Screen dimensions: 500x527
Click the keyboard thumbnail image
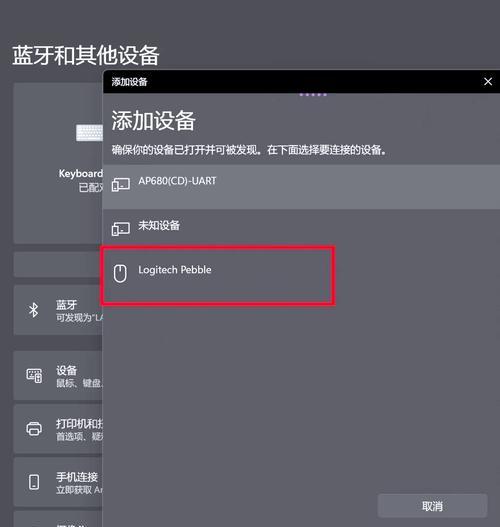89,133
